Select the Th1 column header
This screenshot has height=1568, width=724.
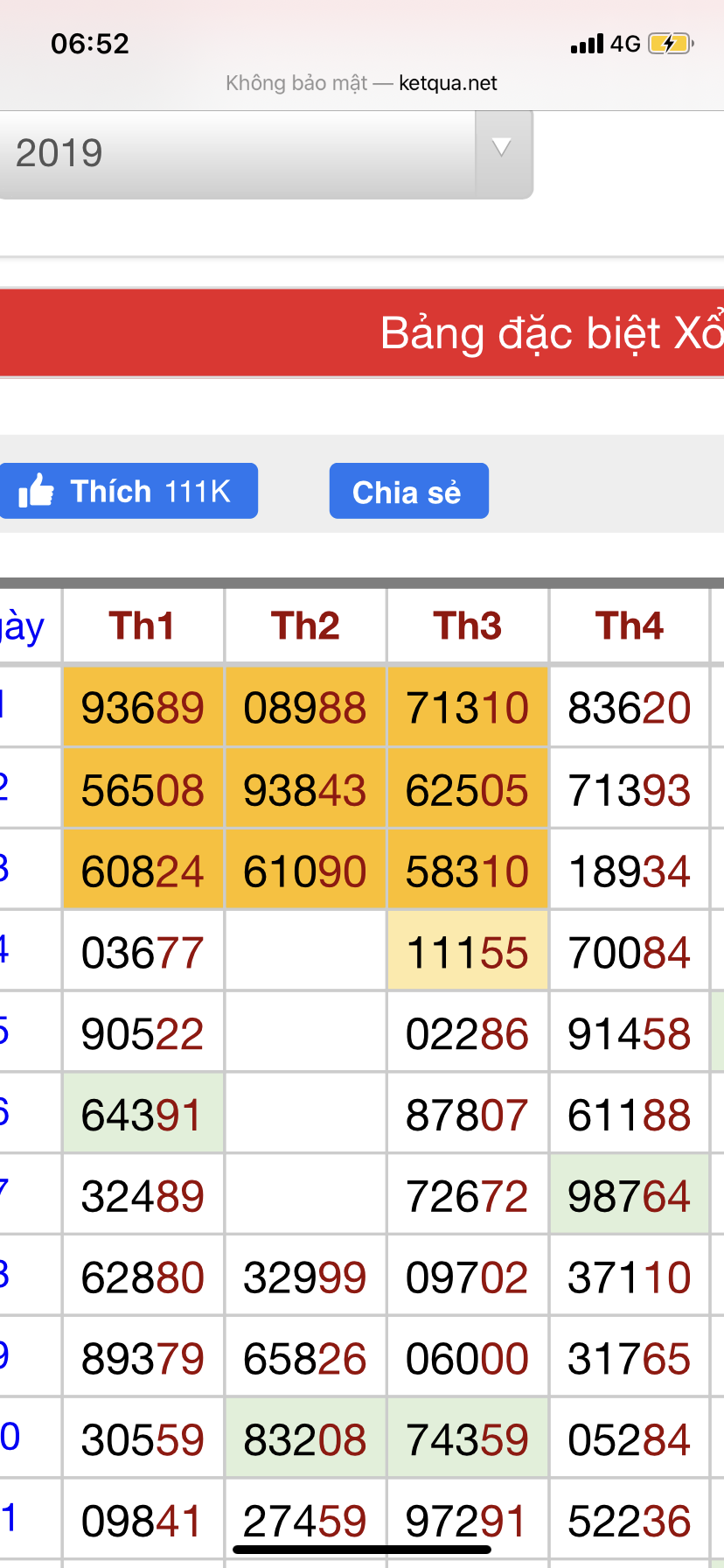(143, 626)
